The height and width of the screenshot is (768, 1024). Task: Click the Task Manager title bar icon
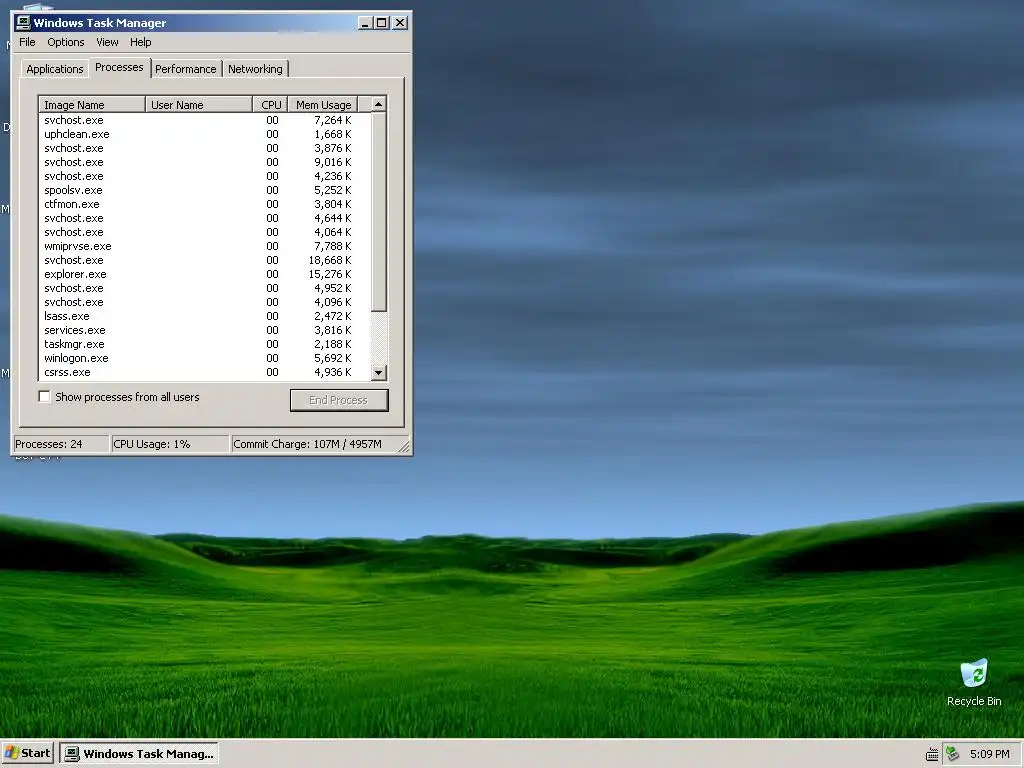(23, 23)
